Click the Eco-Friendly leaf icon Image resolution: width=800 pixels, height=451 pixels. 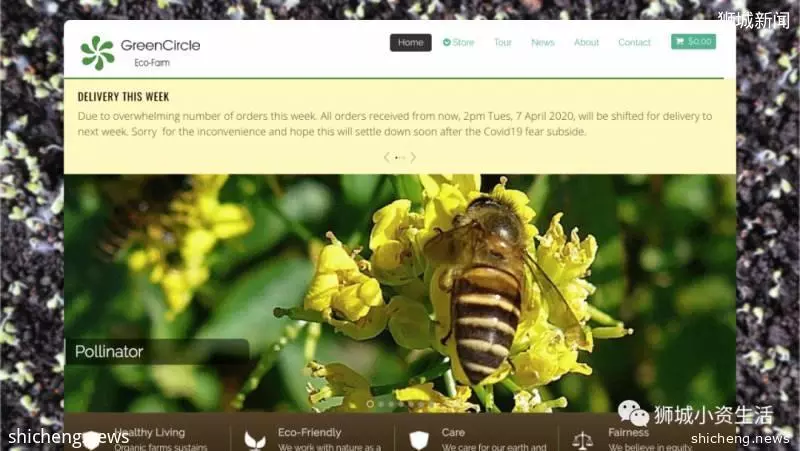tap(254, 440)
